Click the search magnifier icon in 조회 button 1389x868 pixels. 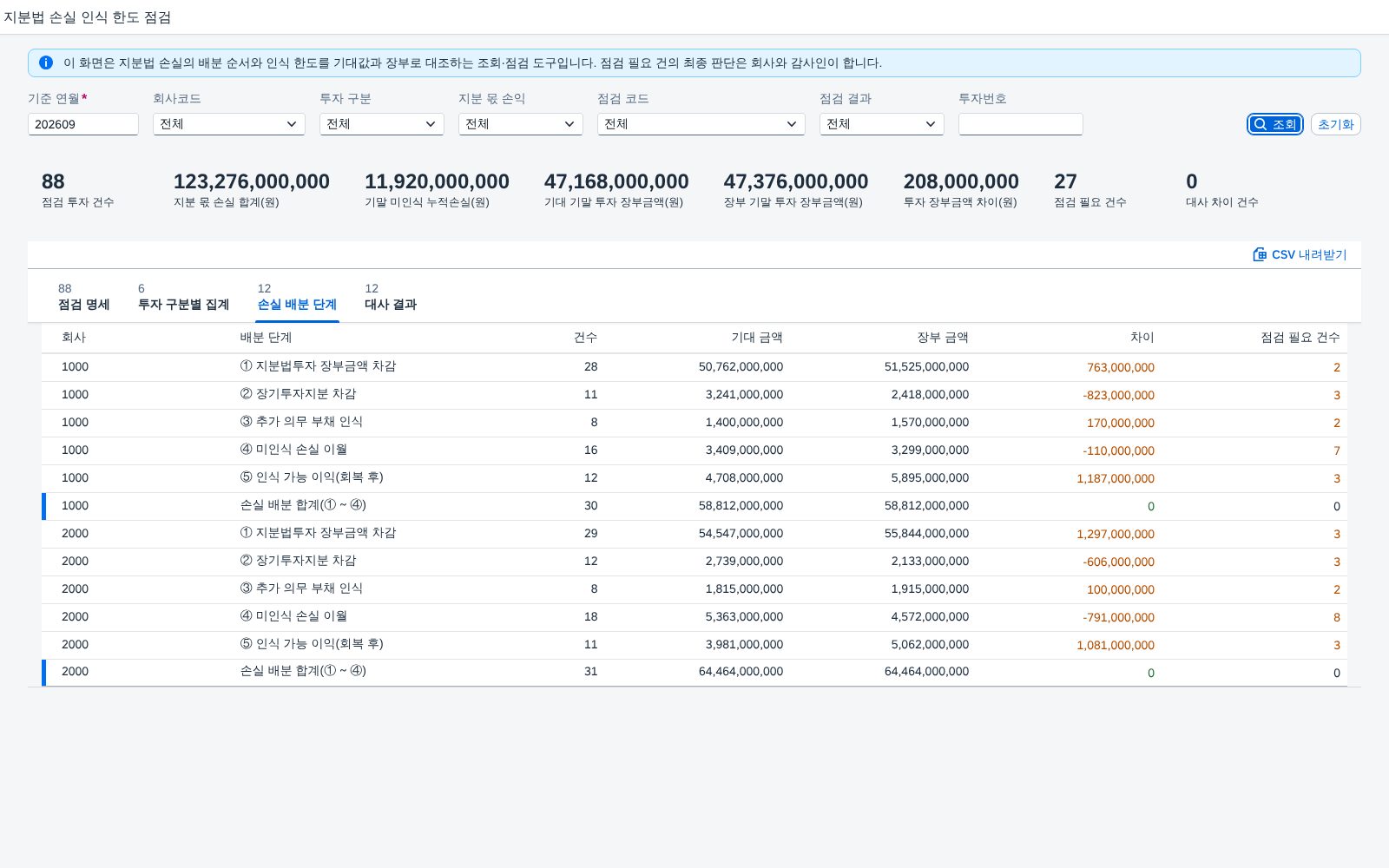1261,124
